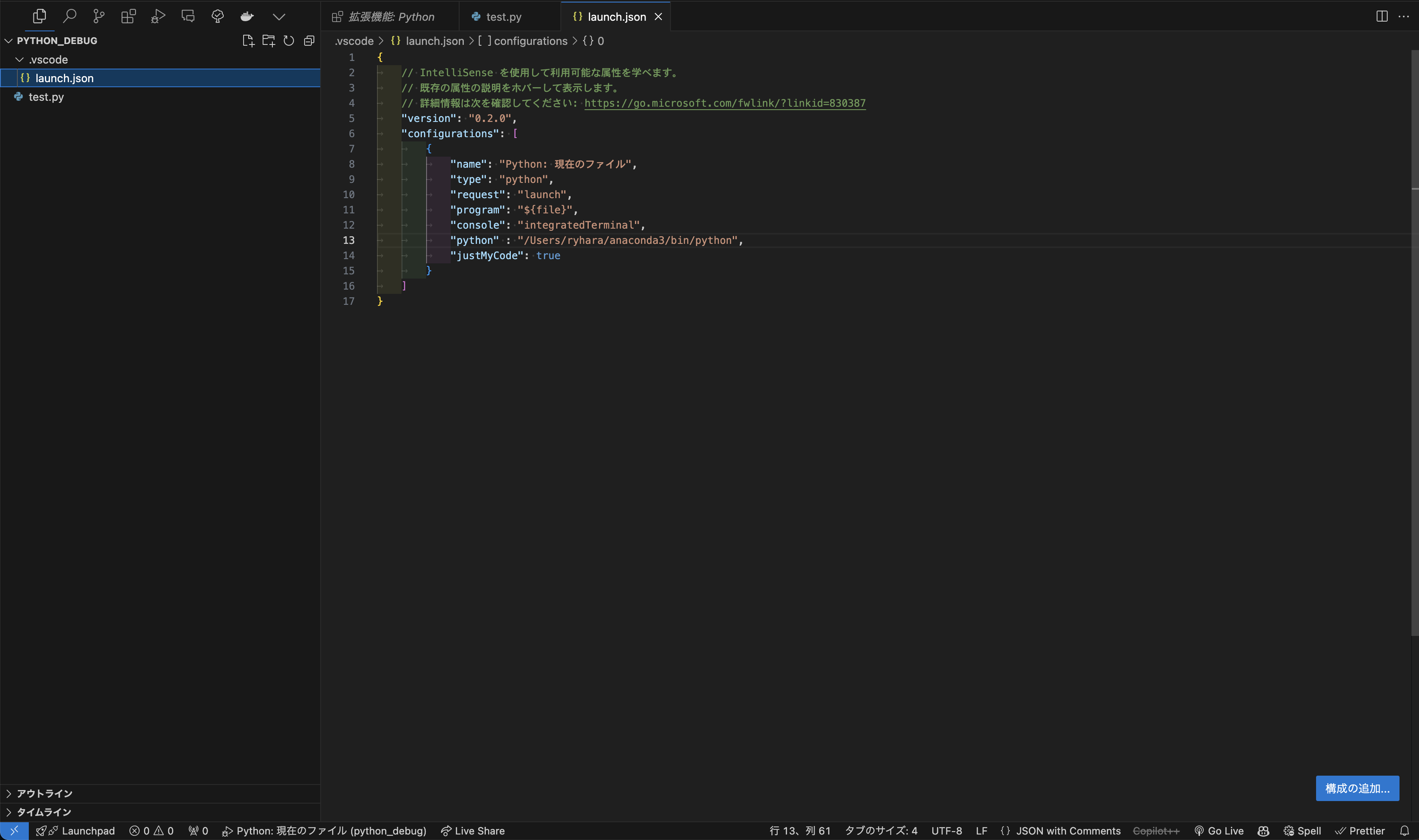Create a new file in the explorer
This screenshot has width=1419, height=840.
247,40
